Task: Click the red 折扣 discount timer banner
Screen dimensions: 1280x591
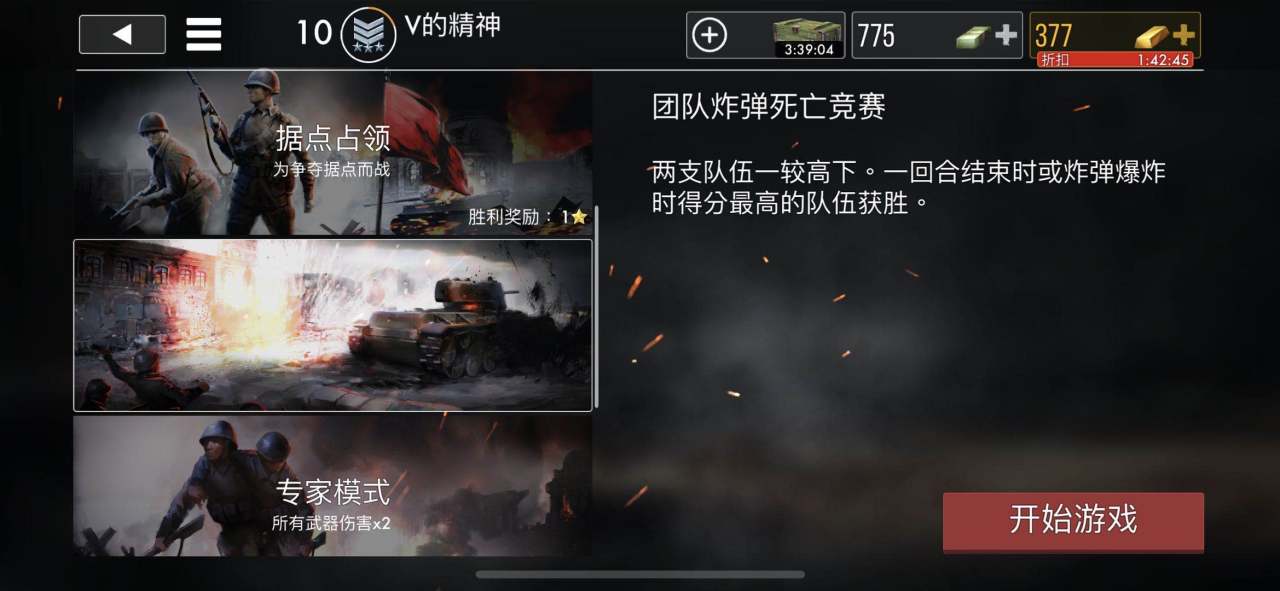Action: tap(1115, 60)
